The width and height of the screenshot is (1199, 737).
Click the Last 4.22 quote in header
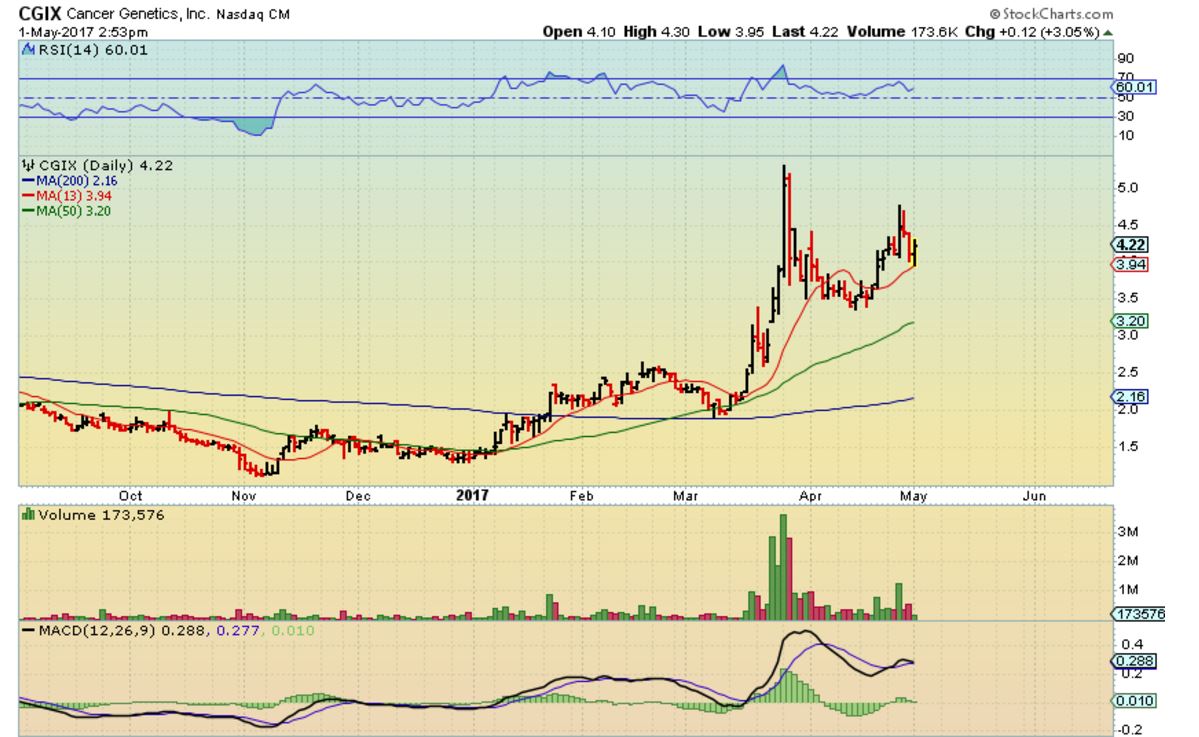click(x=805, y=32)
